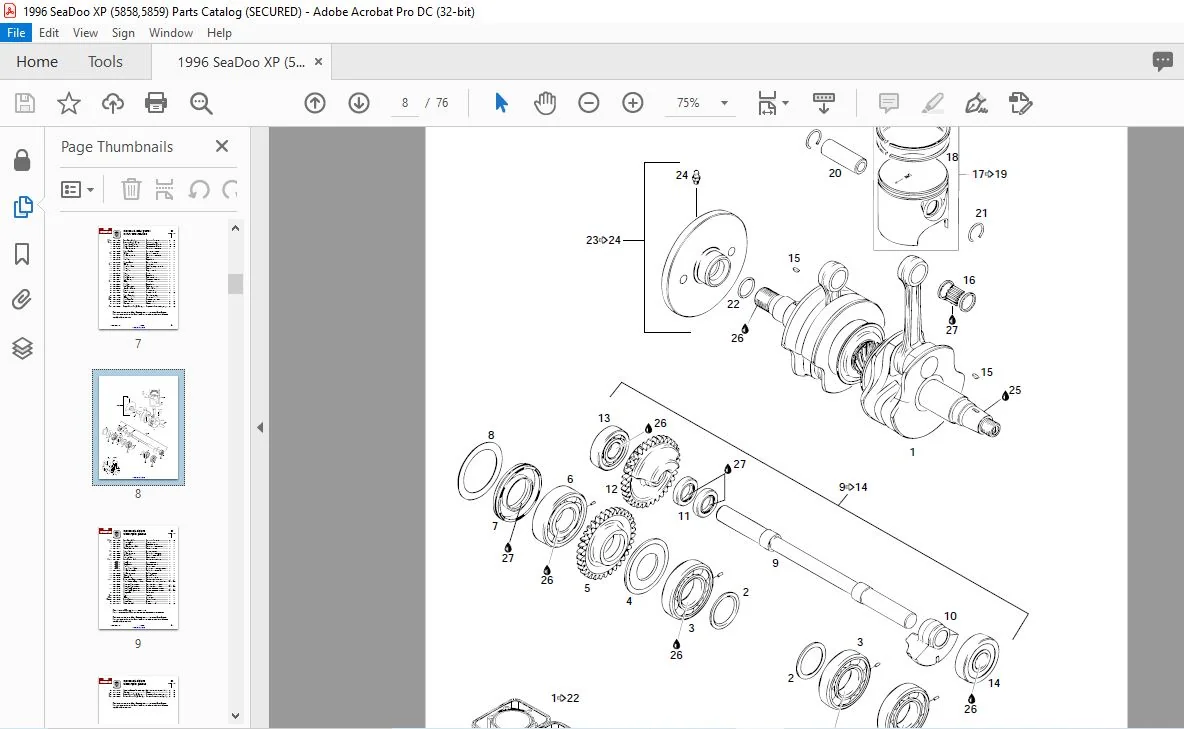Collapse the navigation pane arrow
Viewport: 1184px width, 729px height.
pos(260,428)
